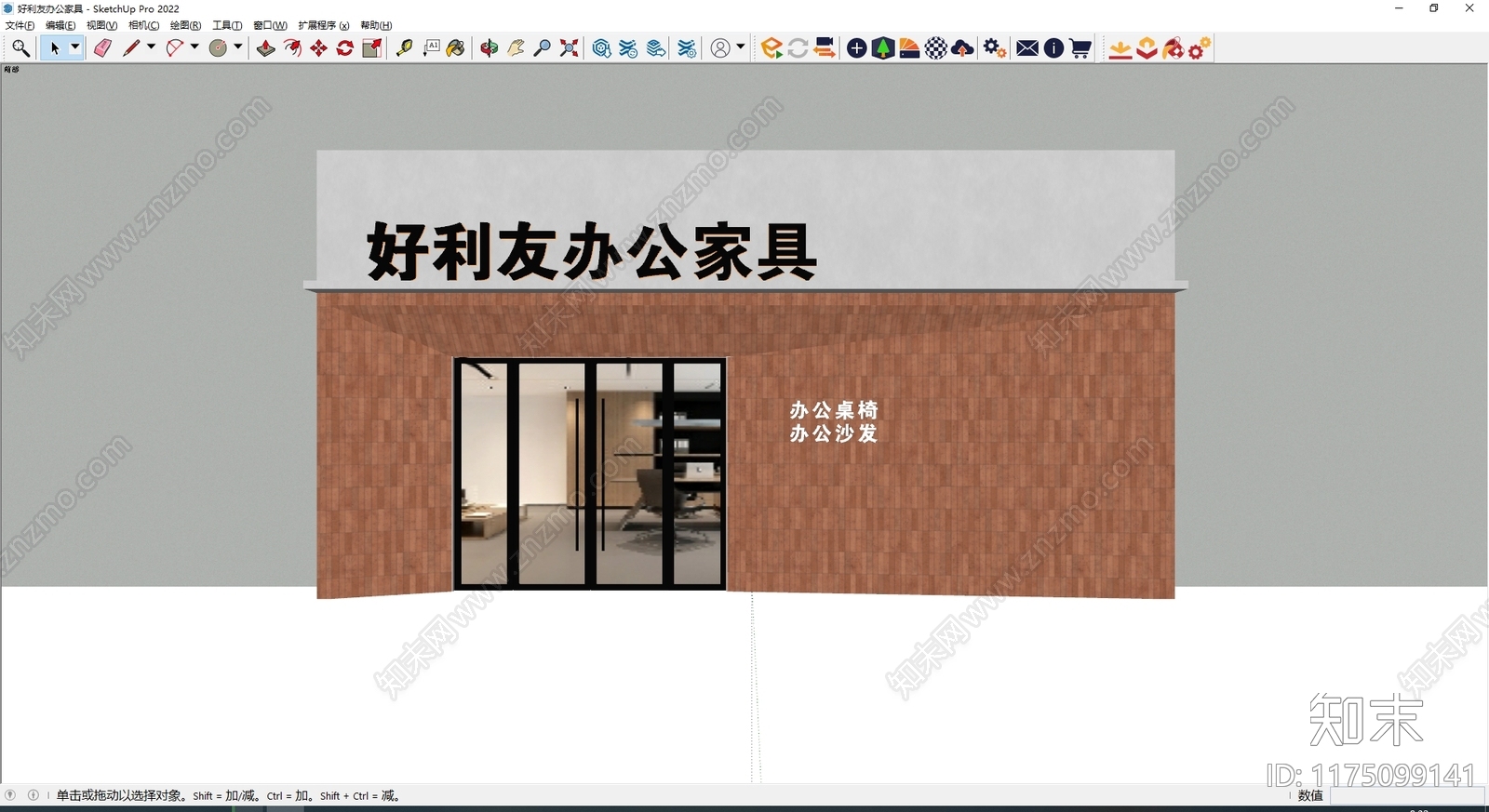Image resolution: width=1489 pixels, height=812 pixels.
Task: Expand the Arc tool dropdown arrow
Action: pos(195,47)
